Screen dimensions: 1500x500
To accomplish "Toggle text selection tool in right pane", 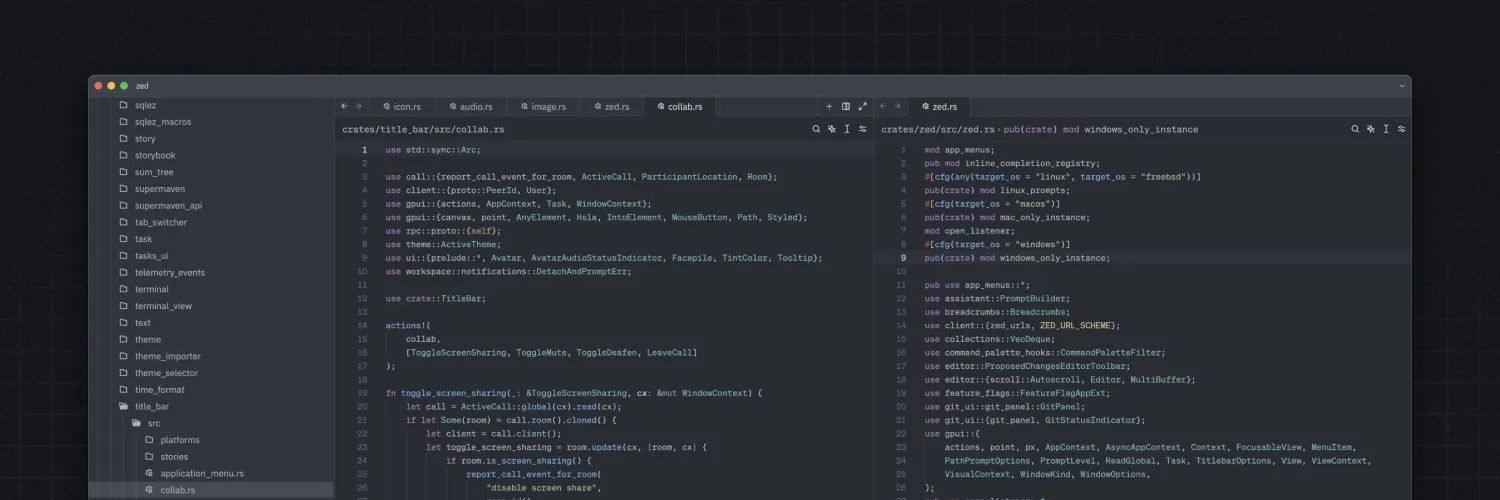I will [x=1386, y=129].
